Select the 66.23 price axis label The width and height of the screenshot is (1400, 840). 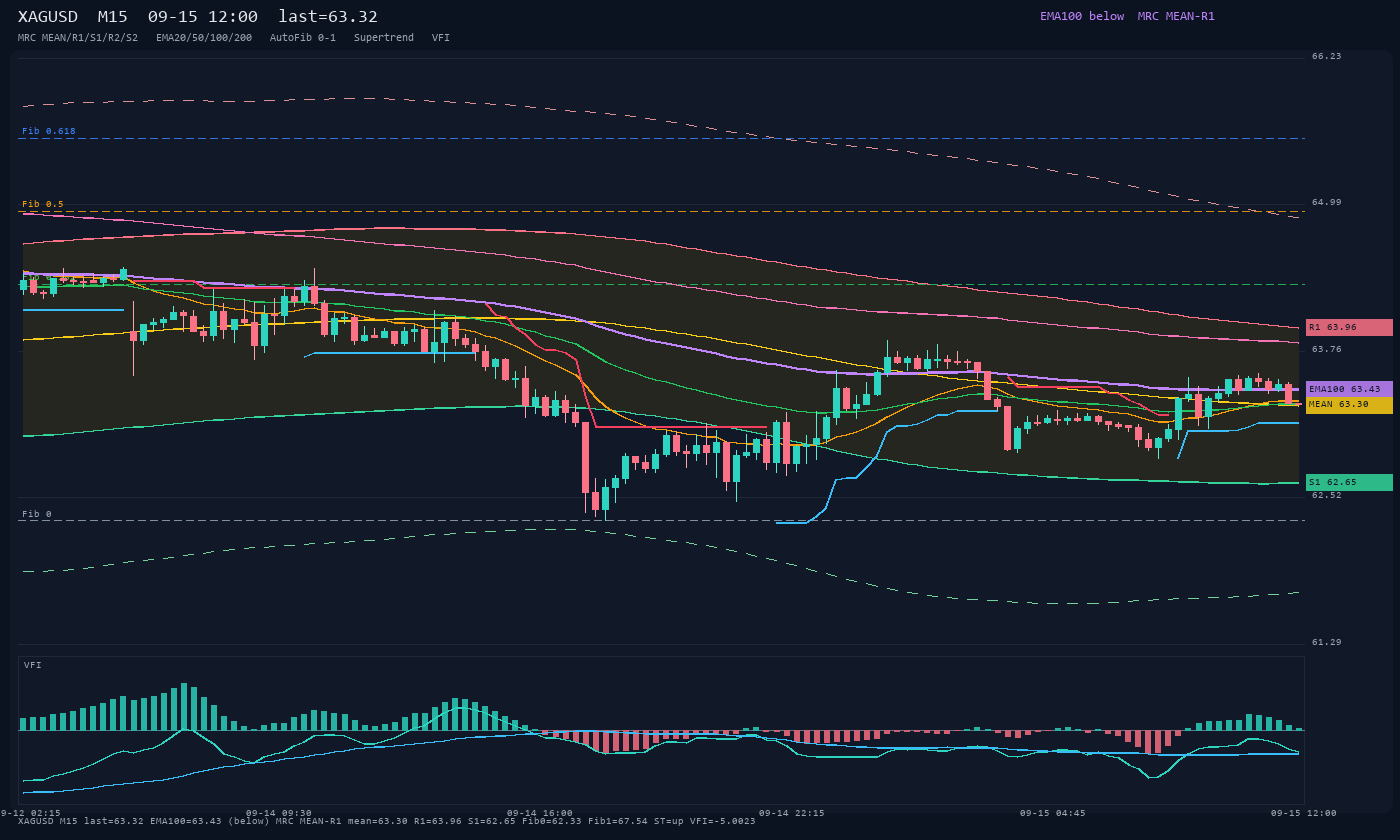point(1327,56)
